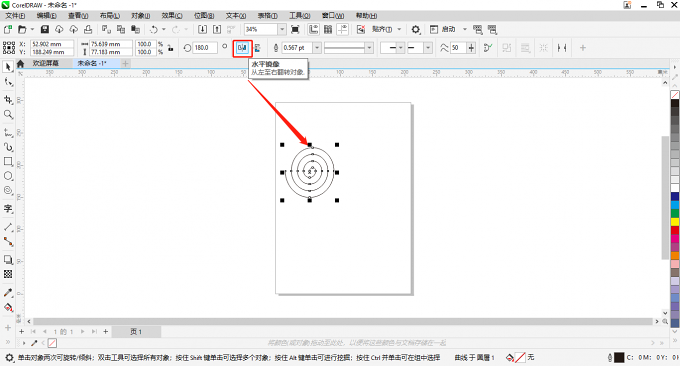Select the Rectangle tool
The image size is (680, 366).
pyautogui.click(x=8, y=161)
